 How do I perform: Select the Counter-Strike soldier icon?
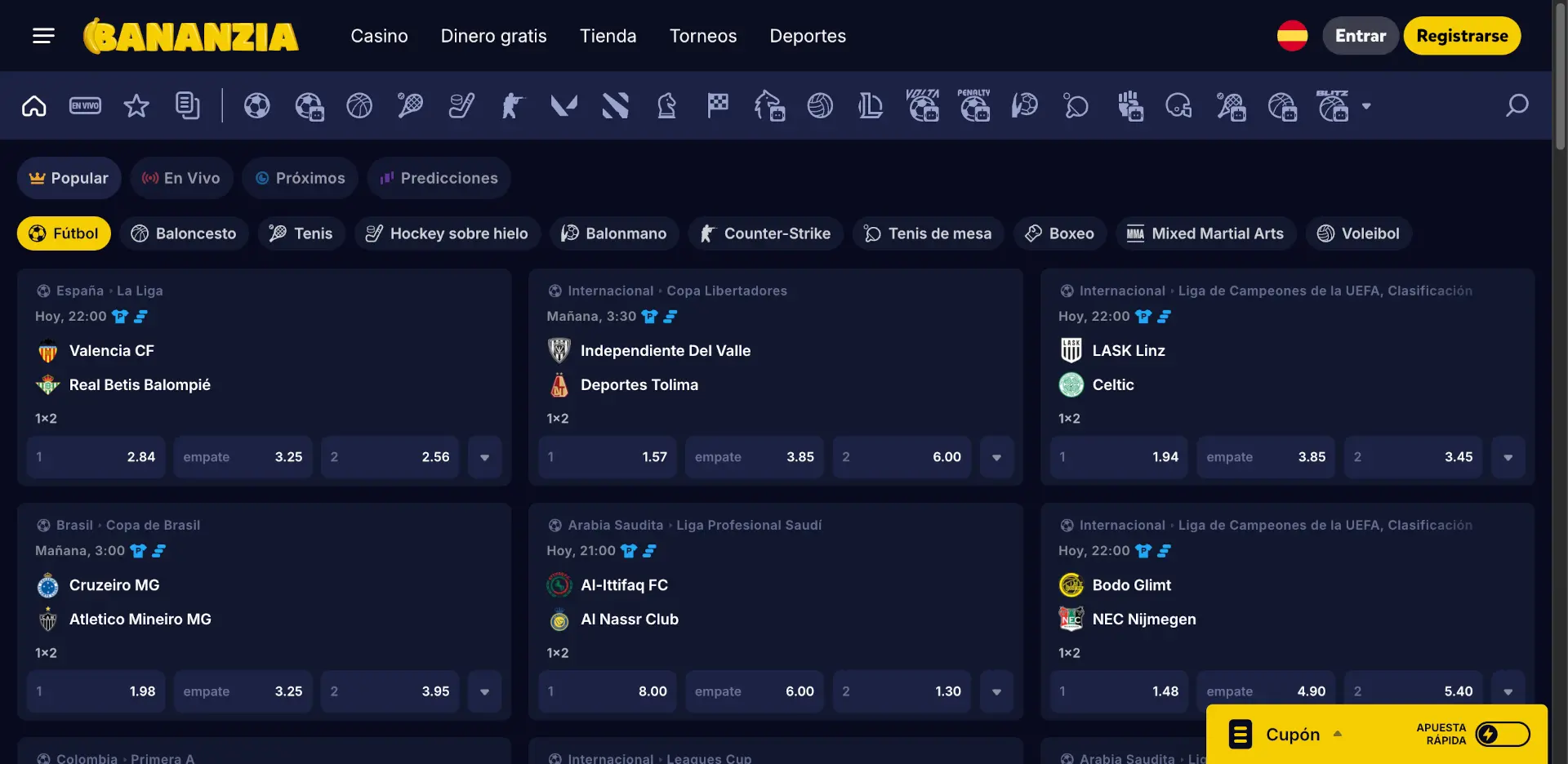click(x=512, y=105)
